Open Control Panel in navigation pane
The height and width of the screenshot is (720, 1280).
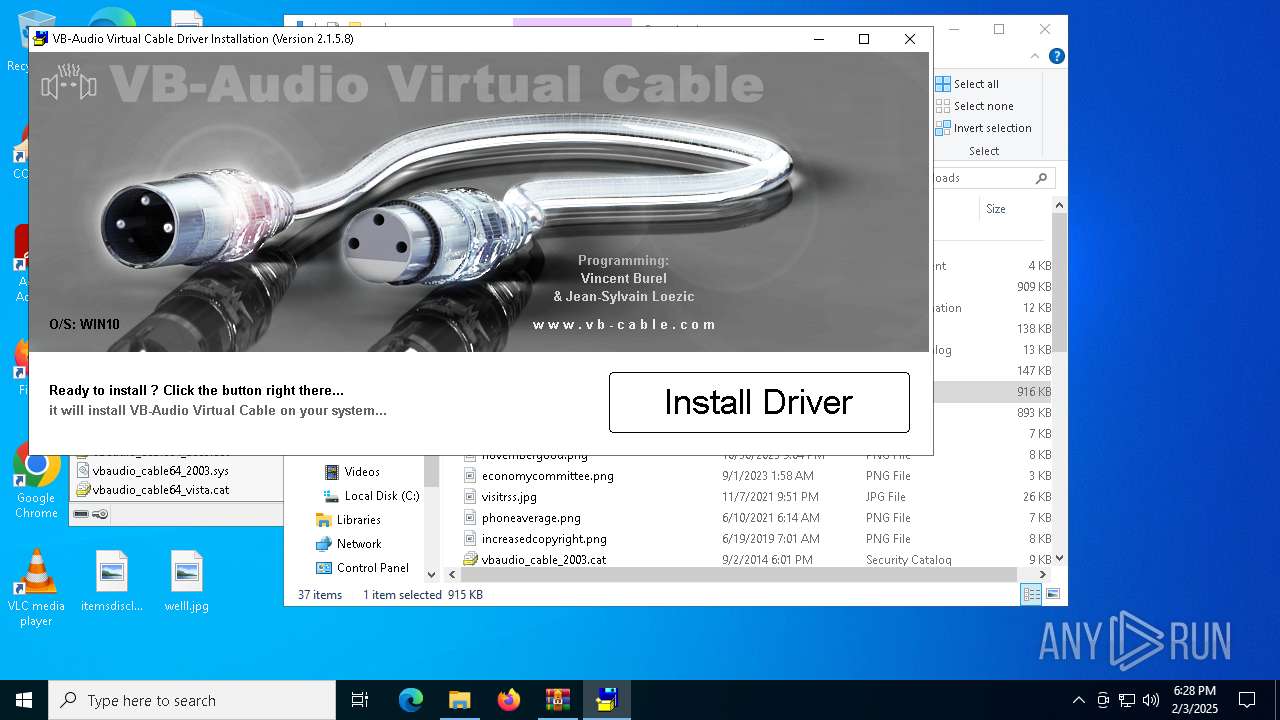coord(362,568)
